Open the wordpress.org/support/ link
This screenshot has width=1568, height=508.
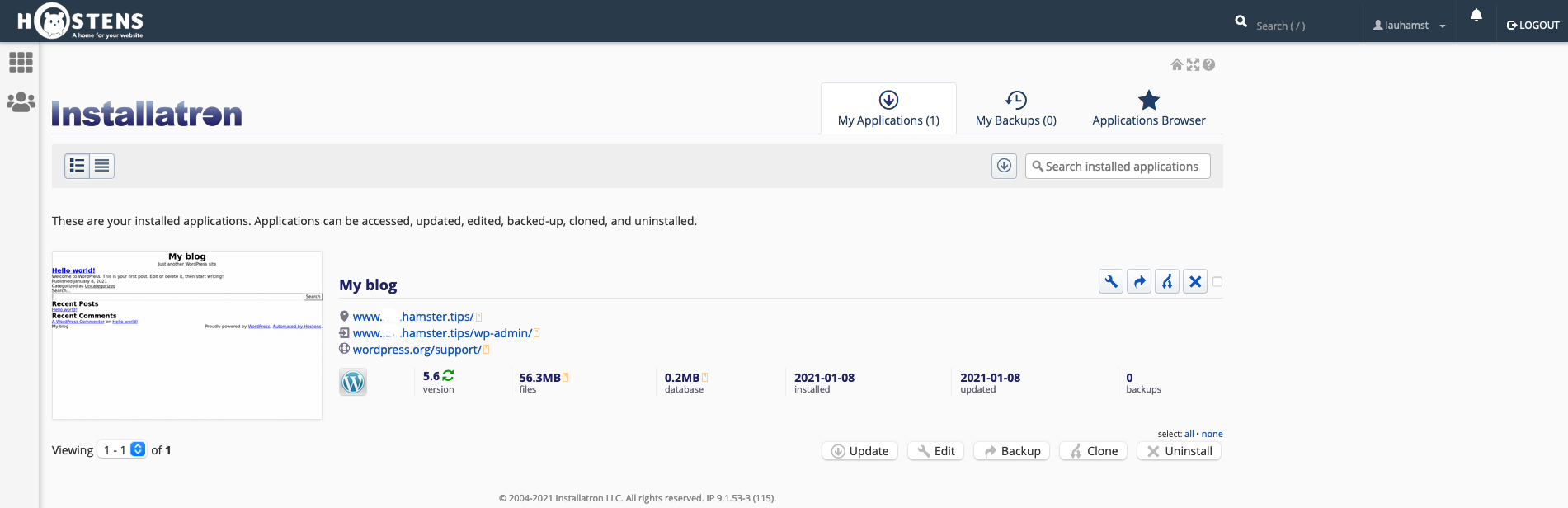pos(417,350)
